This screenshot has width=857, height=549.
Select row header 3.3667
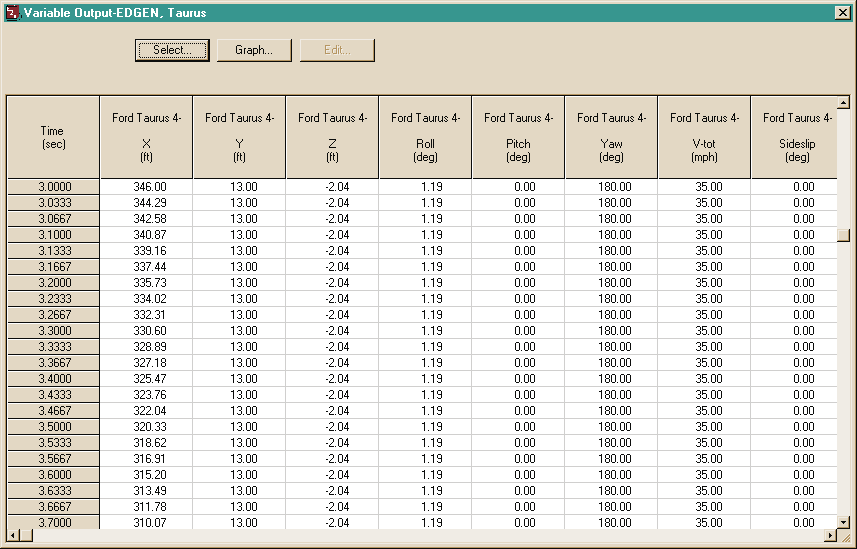(x=53, y=363)
